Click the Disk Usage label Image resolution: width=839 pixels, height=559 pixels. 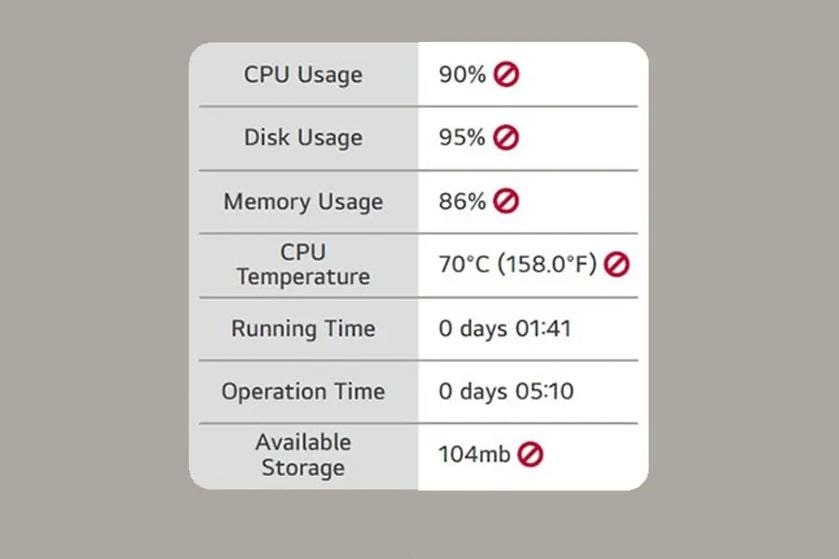[x=303, y=138]
